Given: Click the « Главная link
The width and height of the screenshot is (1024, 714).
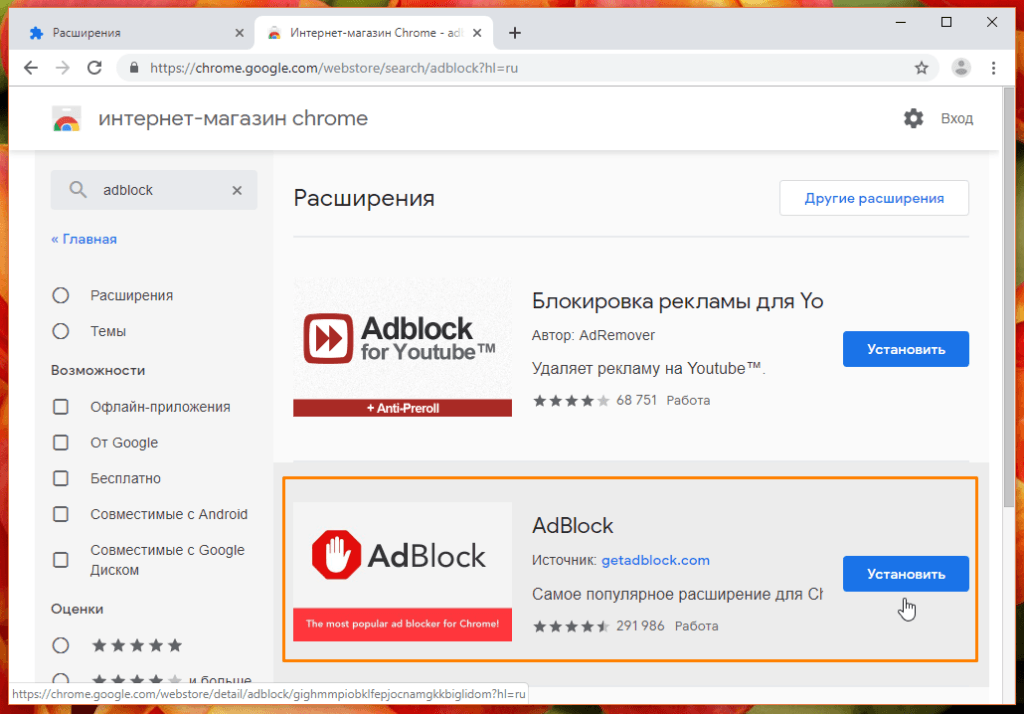Looking at the screenshot, I should (84, 239).
